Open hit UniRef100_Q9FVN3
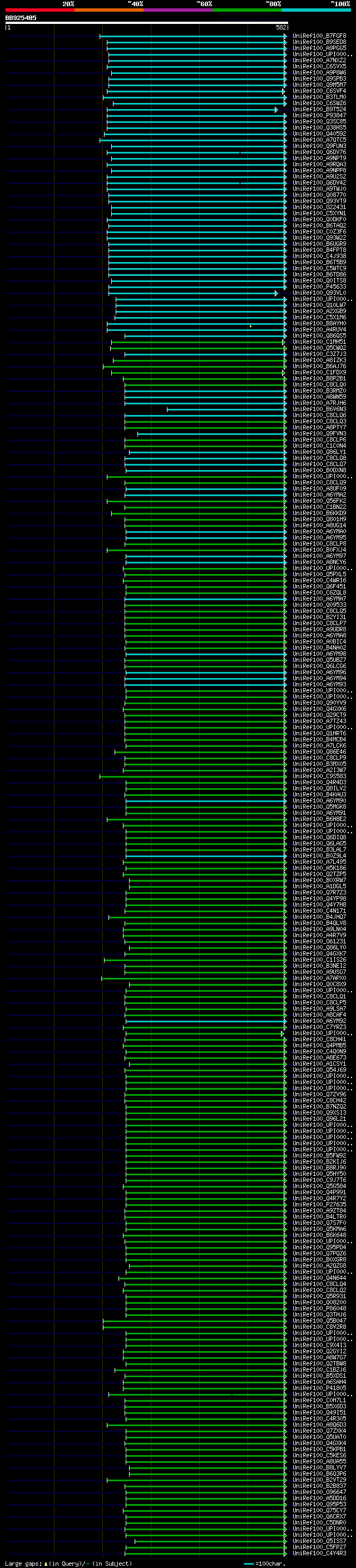 tap(319, 434)
